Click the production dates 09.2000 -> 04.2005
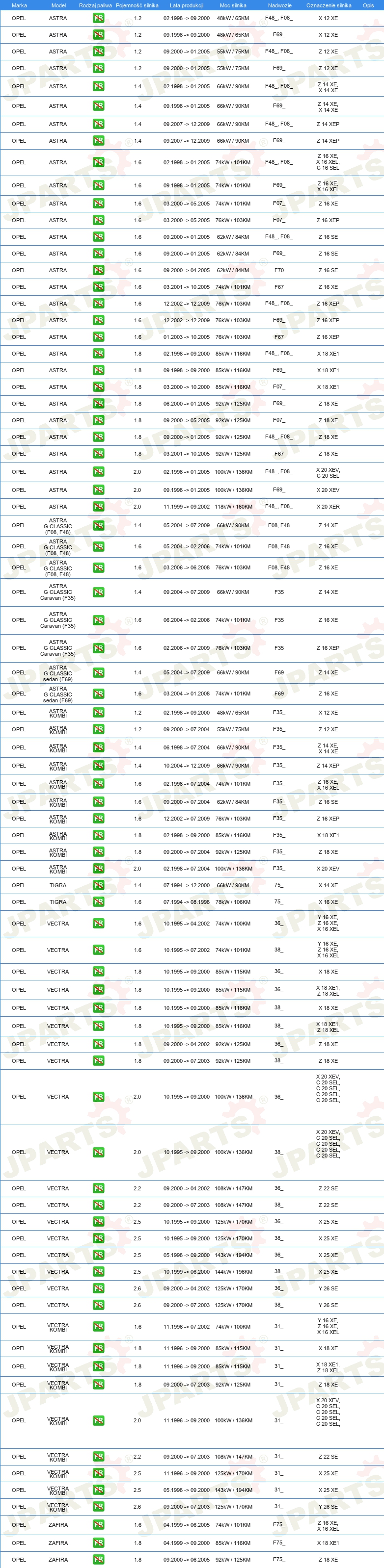384x1568 pixels. click(x=187, y=270)
